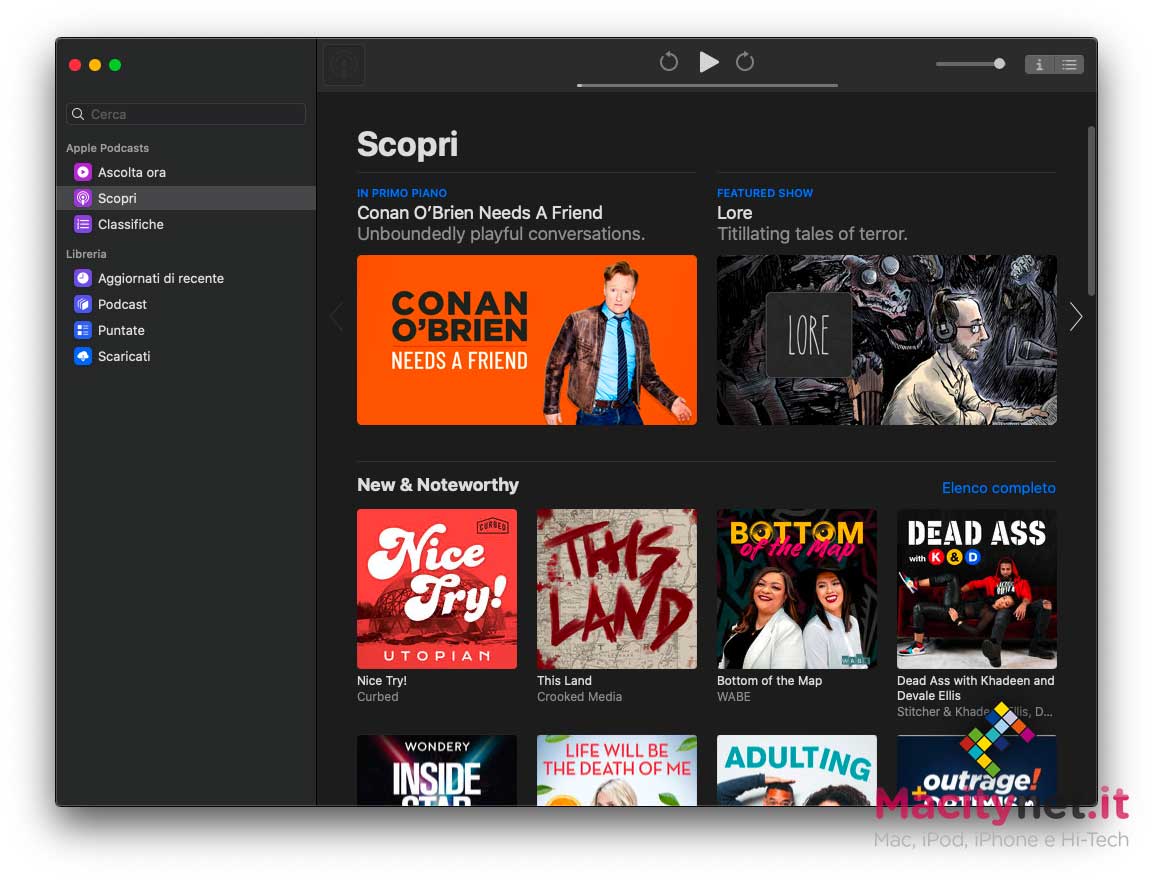
Task: Select Podcast in Libreria
Action: 186,304
